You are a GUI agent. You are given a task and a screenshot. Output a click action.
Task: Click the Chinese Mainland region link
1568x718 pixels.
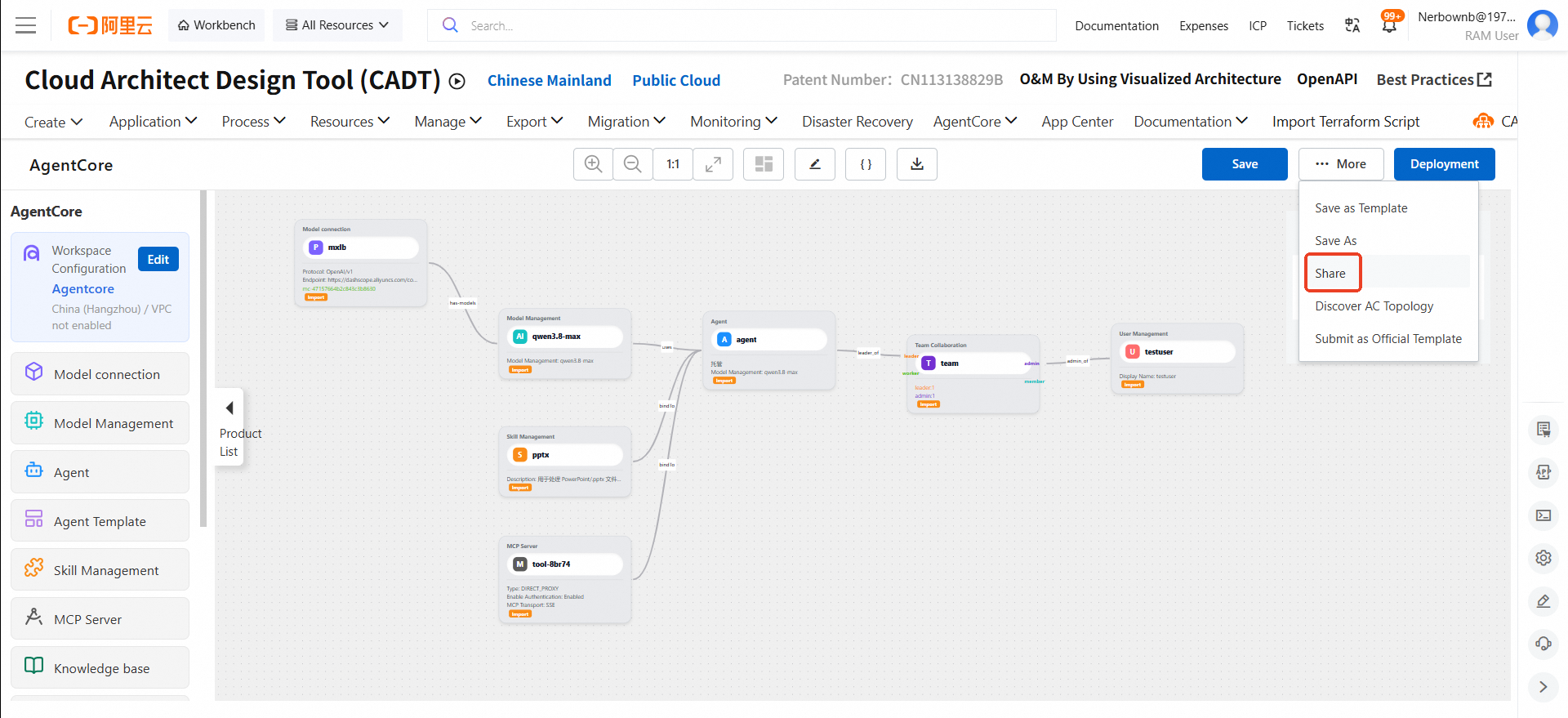[x=550, y=81]
